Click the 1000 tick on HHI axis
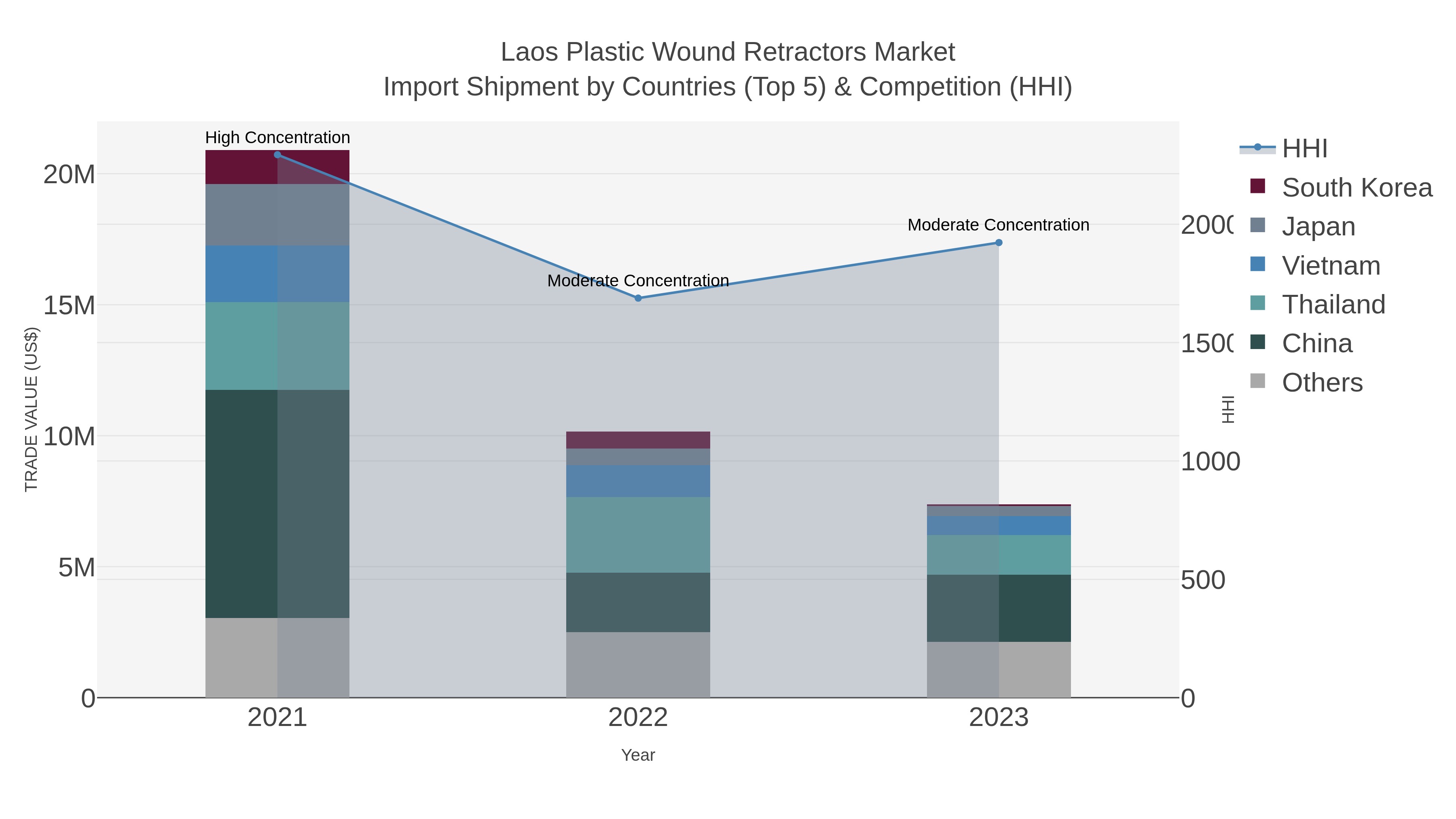The width and height of the screenshot is (1456, 819). point(1210,461)
